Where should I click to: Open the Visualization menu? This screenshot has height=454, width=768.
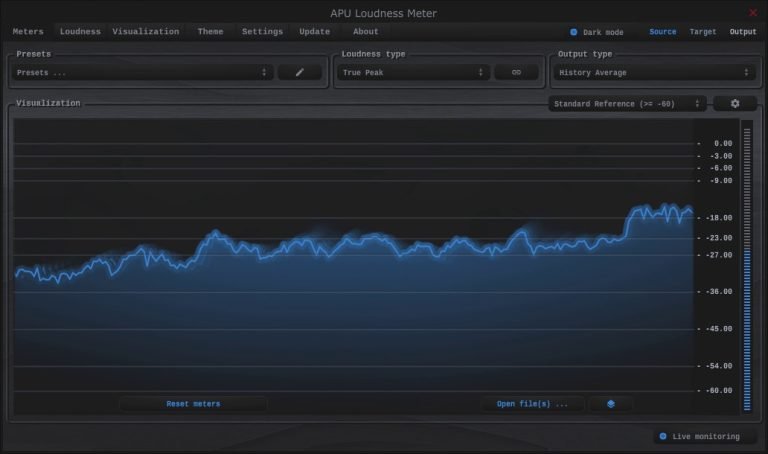click(145, 31)
